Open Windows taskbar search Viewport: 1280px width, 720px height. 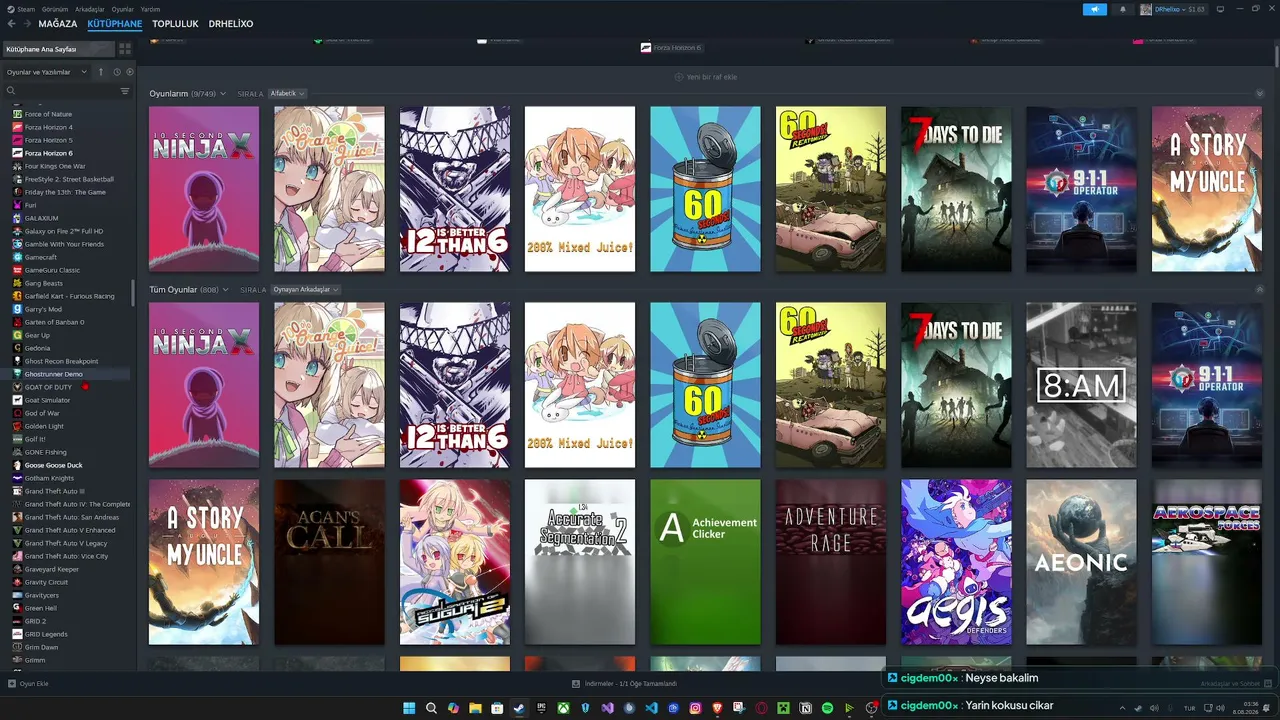click(431, 708)
